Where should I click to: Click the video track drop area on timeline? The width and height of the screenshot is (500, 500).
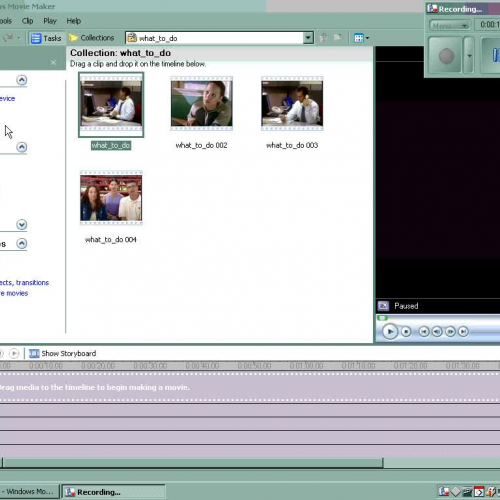250,387
